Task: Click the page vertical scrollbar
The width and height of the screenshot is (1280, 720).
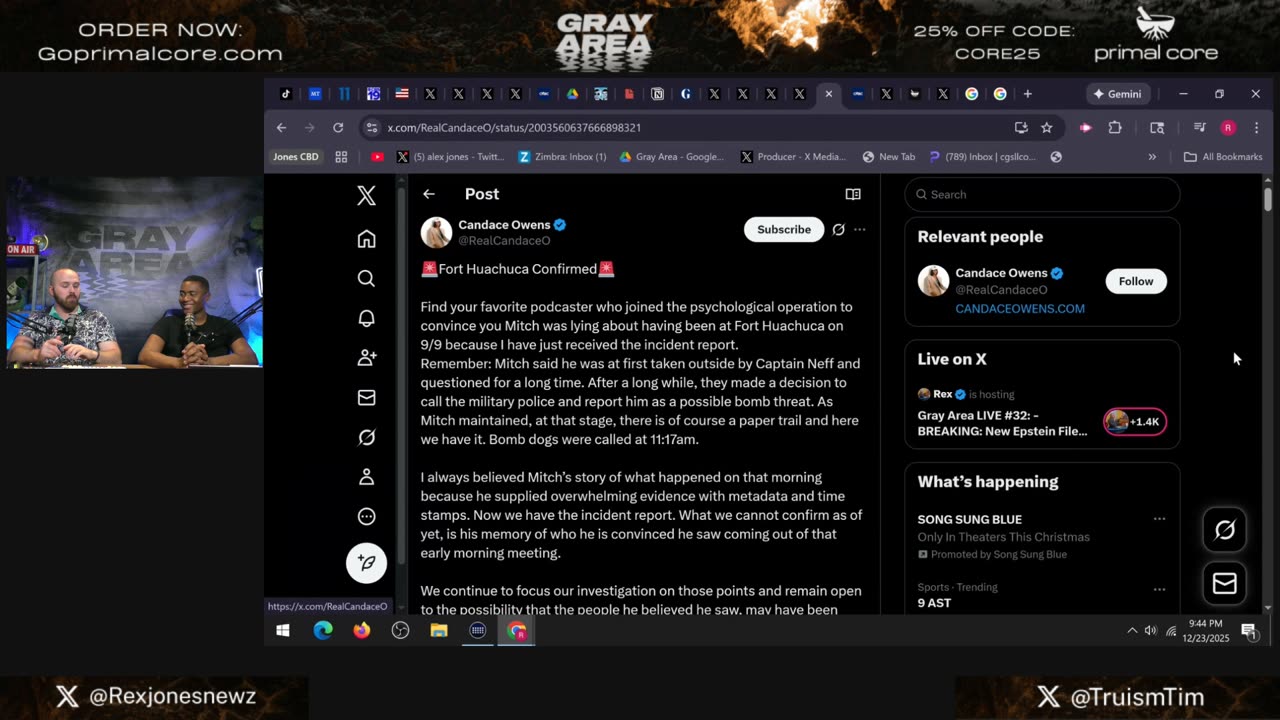Action: (1268, 200)
